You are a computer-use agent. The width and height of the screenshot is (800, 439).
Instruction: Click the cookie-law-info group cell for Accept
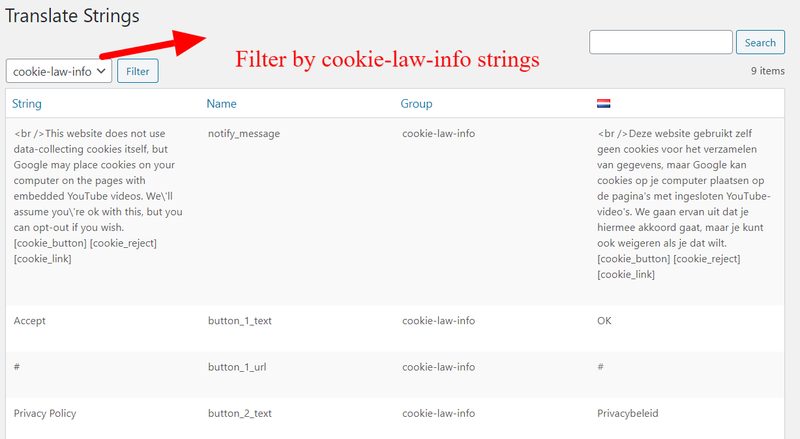[438, 321]
